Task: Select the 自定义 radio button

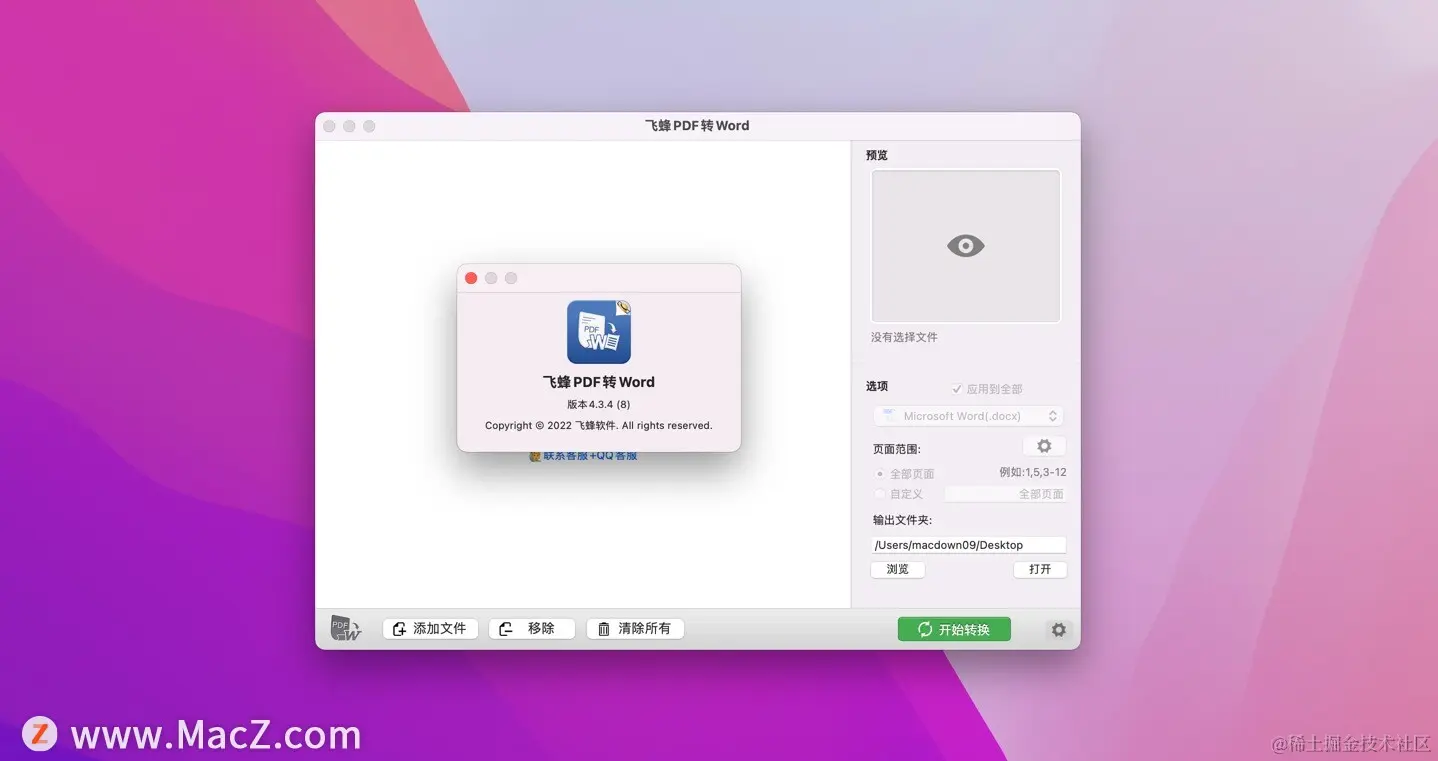Action: tap(880, 494)
